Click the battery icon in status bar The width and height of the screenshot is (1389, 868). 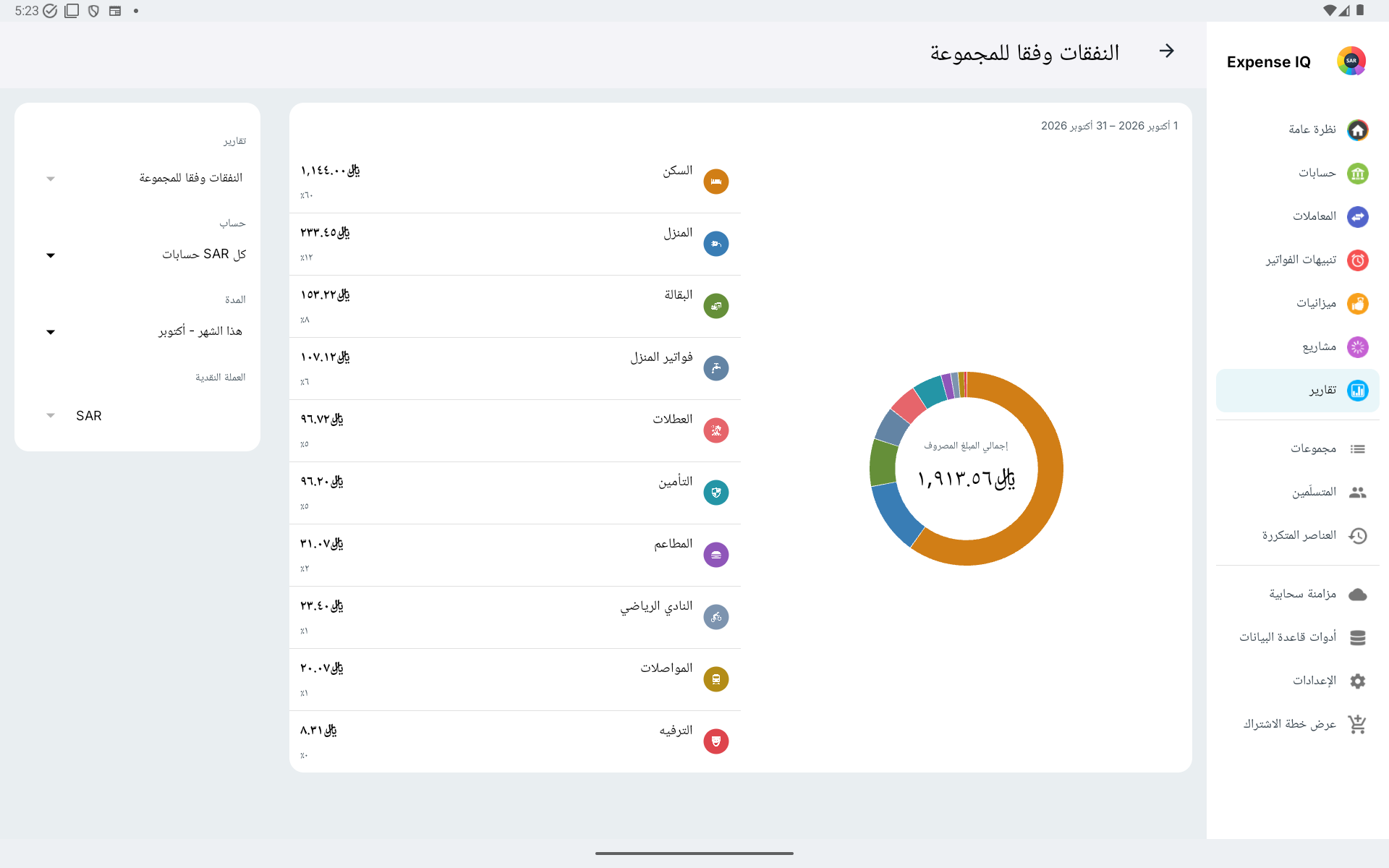(x=1360, y=10)
